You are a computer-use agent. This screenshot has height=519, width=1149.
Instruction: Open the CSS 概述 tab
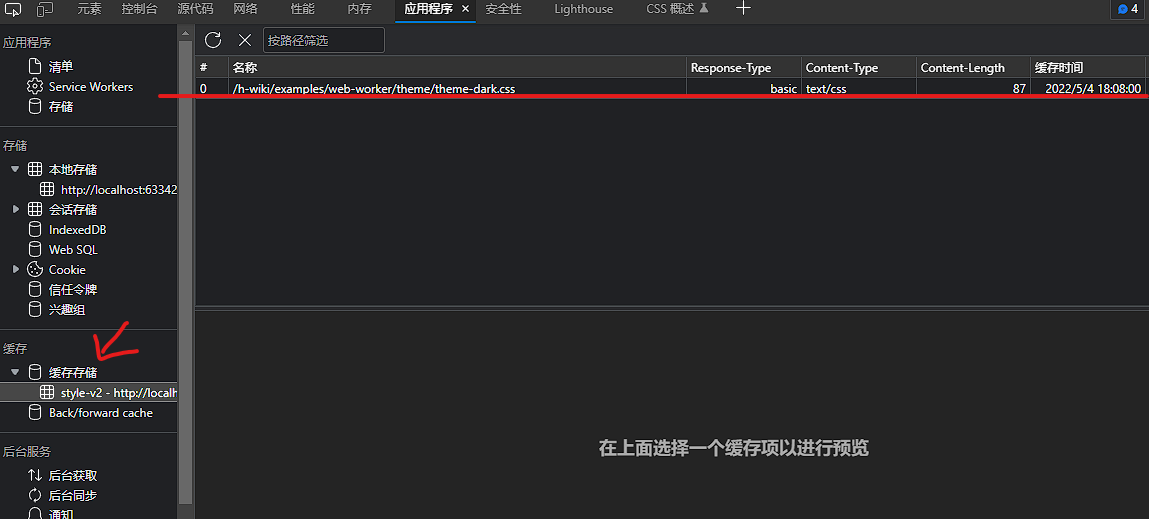click(x=677, y=10)
